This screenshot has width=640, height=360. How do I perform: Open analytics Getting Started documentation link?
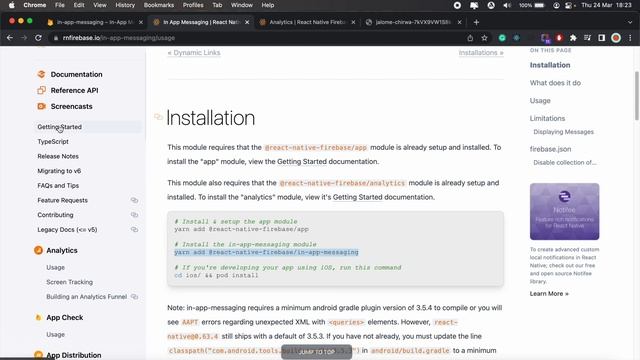[358, 197]
